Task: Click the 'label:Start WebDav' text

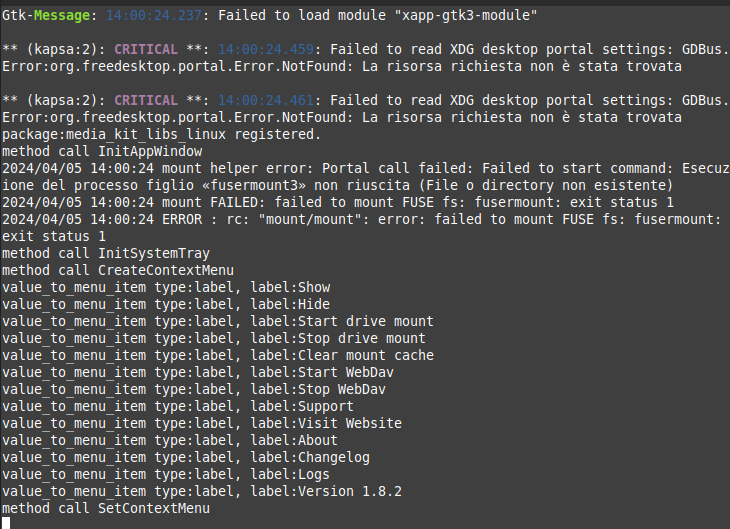Action: pos(322,372)
